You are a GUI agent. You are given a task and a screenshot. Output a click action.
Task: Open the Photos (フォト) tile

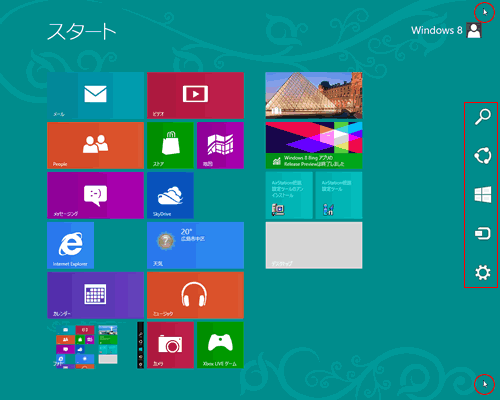click(96, 345)
